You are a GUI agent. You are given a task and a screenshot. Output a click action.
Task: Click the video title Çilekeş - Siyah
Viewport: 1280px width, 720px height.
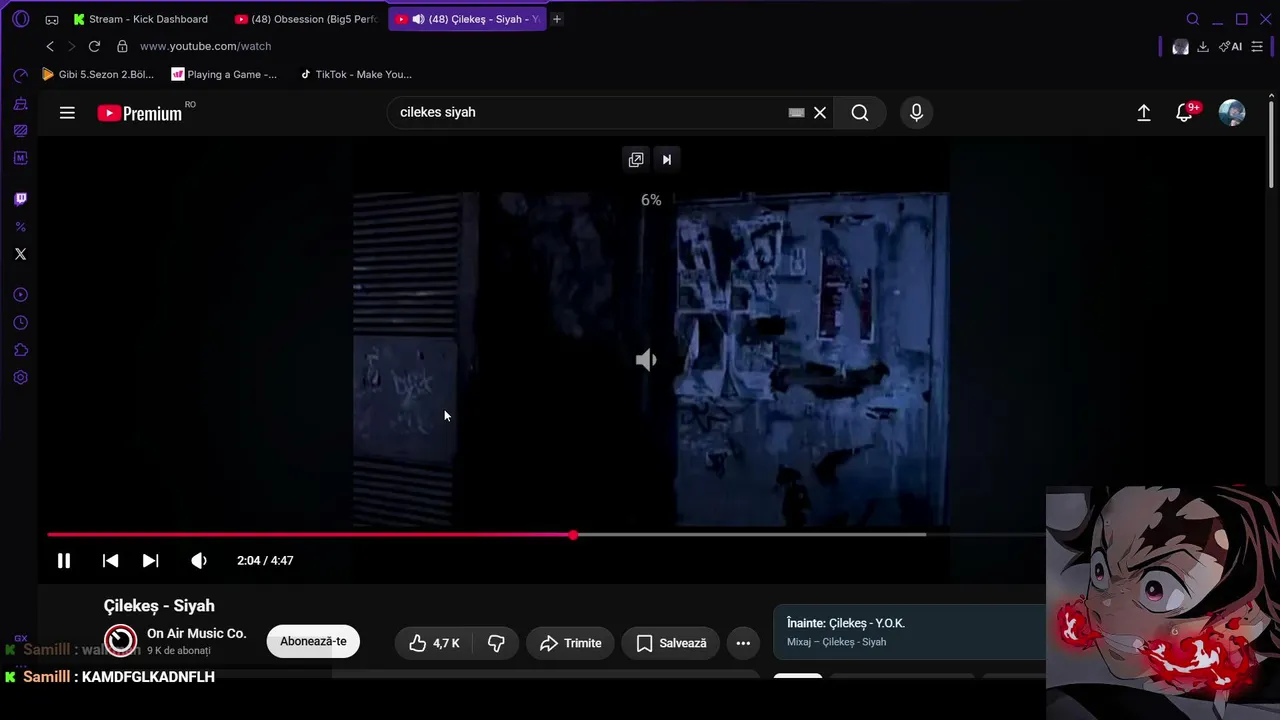(x=159, y=606)
